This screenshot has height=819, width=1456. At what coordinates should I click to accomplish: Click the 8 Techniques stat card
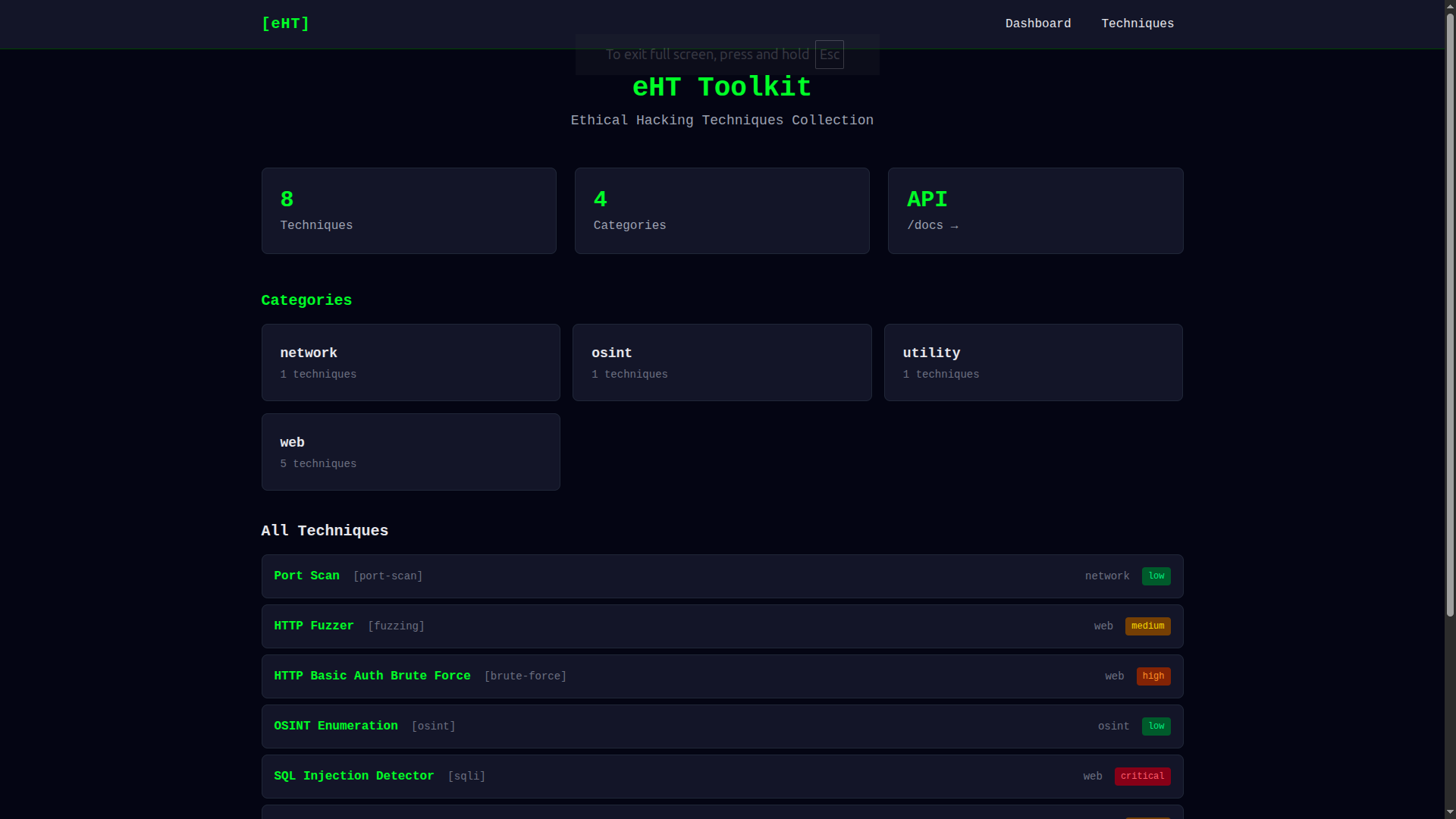(408, 210)
